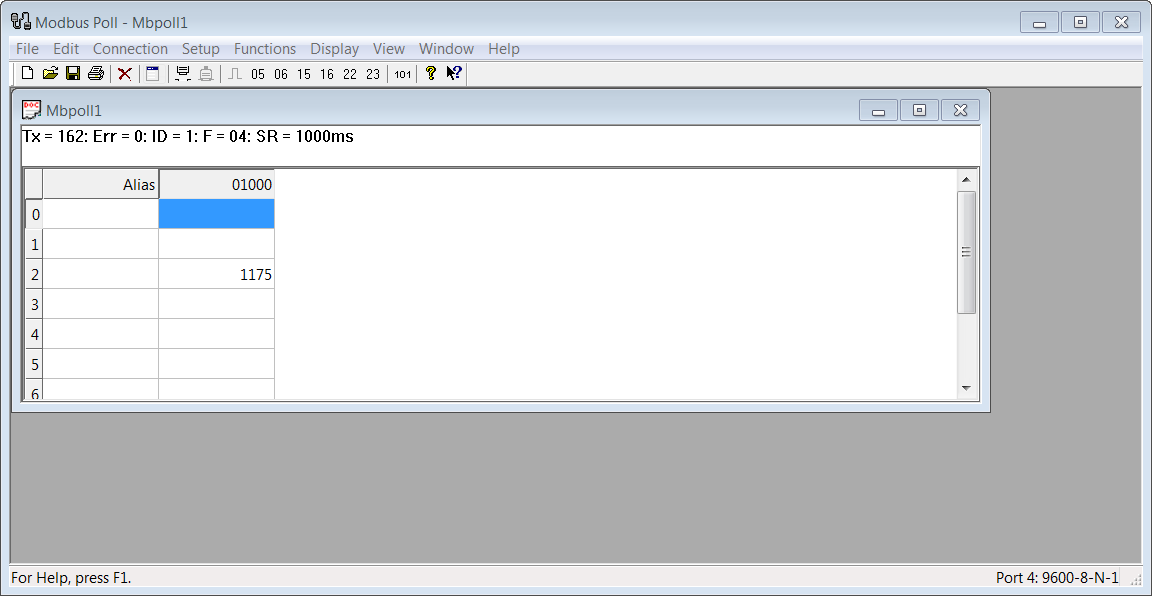Click the Port 4: 9600-8-N-1 status entry
Screen dimensions: 1160x596
(1057, 578)
